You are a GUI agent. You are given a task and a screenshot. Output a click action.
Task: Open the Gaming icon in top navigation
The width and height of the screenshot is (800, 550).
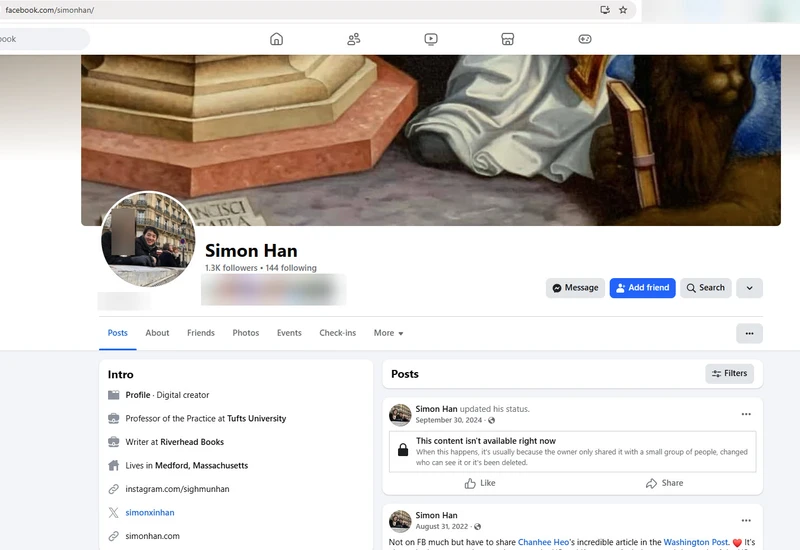(x=585, y=39)
